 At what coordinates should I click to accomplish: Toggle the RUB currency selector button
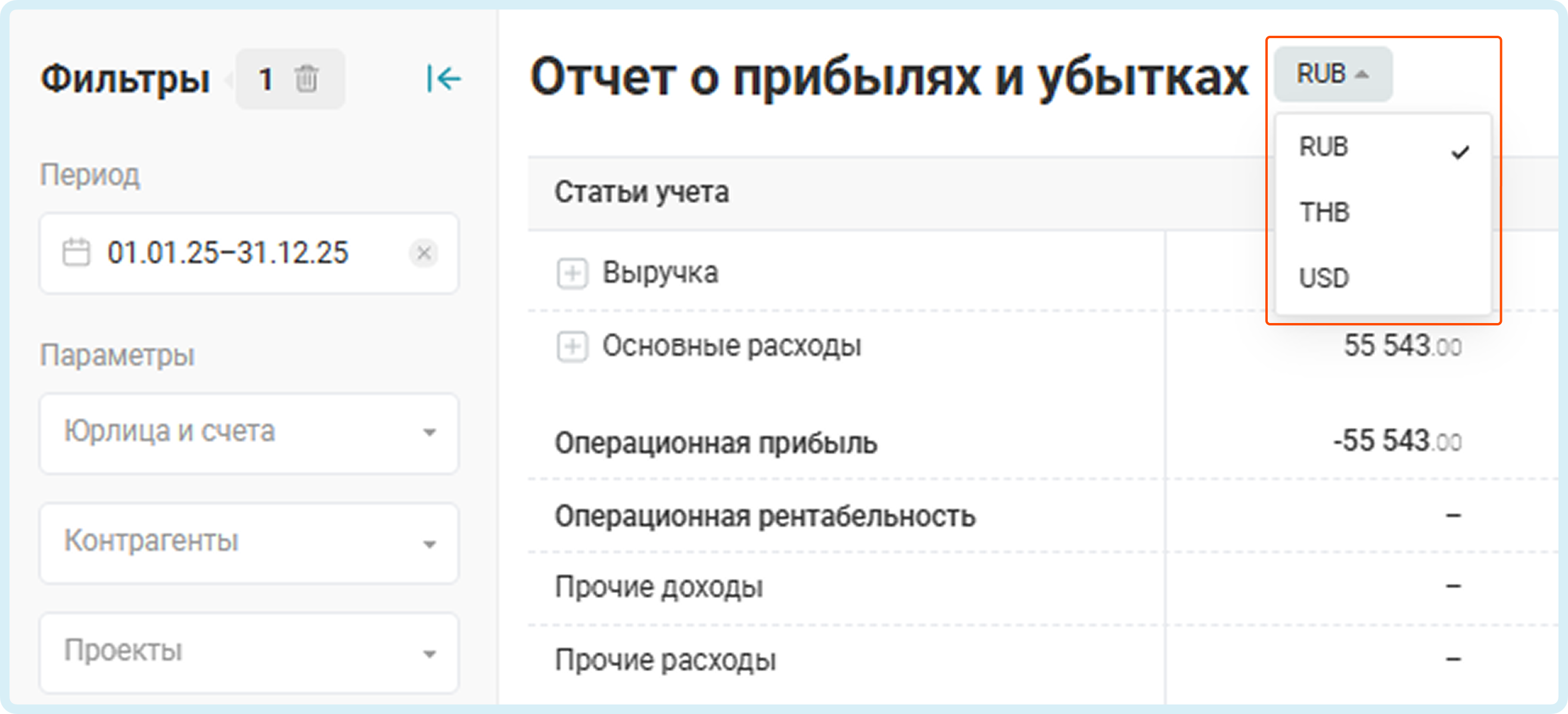click(x=1333, y=74)
